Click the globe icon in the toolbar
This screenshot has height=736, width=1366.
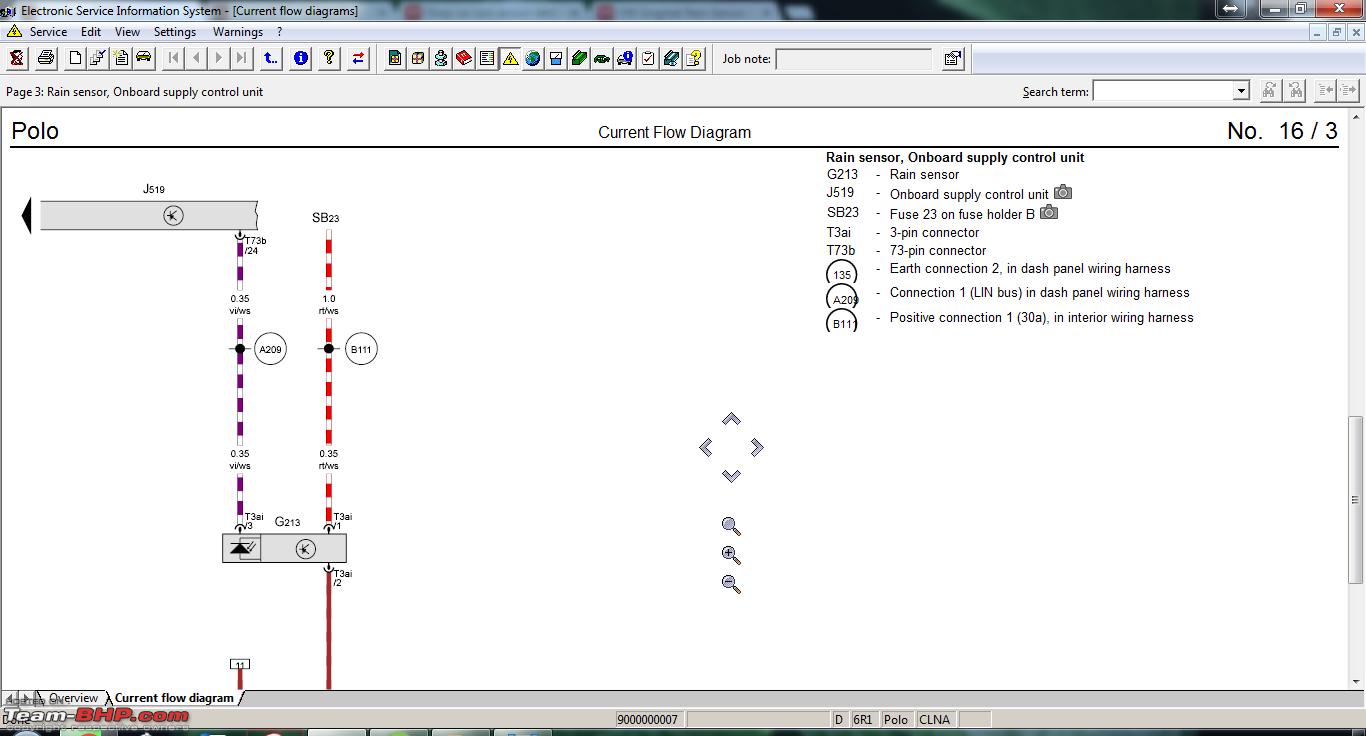click(533, 58)
